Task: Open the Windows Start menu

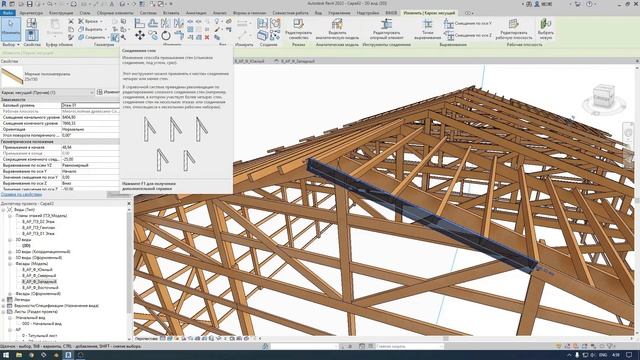Action: tap(6, 355)
